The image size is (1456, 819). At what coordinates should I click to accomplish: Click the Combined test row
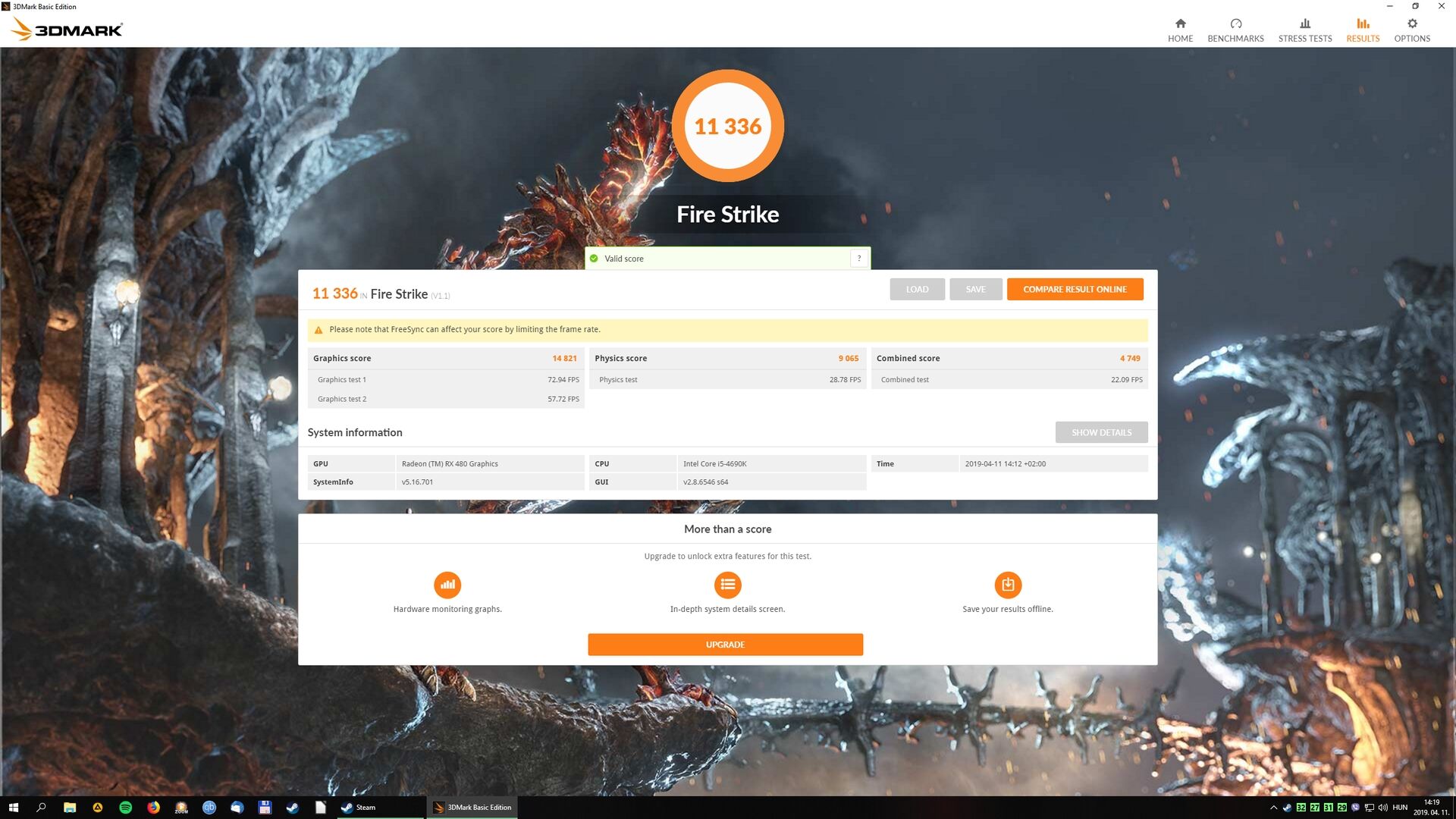(1009, 380)
